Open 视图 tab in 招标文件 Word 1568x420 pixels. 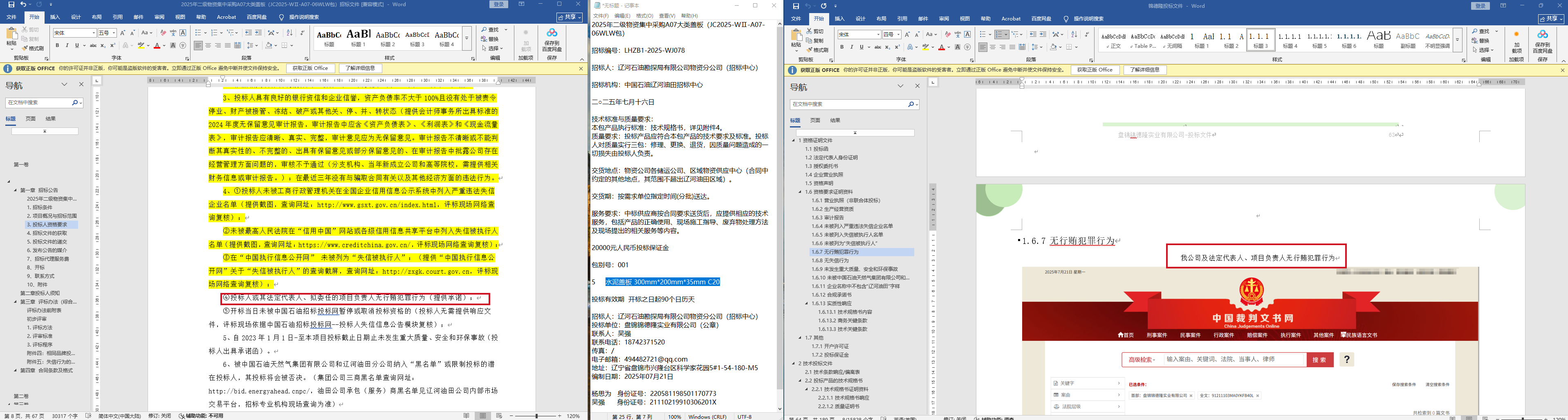click(180, 17)
